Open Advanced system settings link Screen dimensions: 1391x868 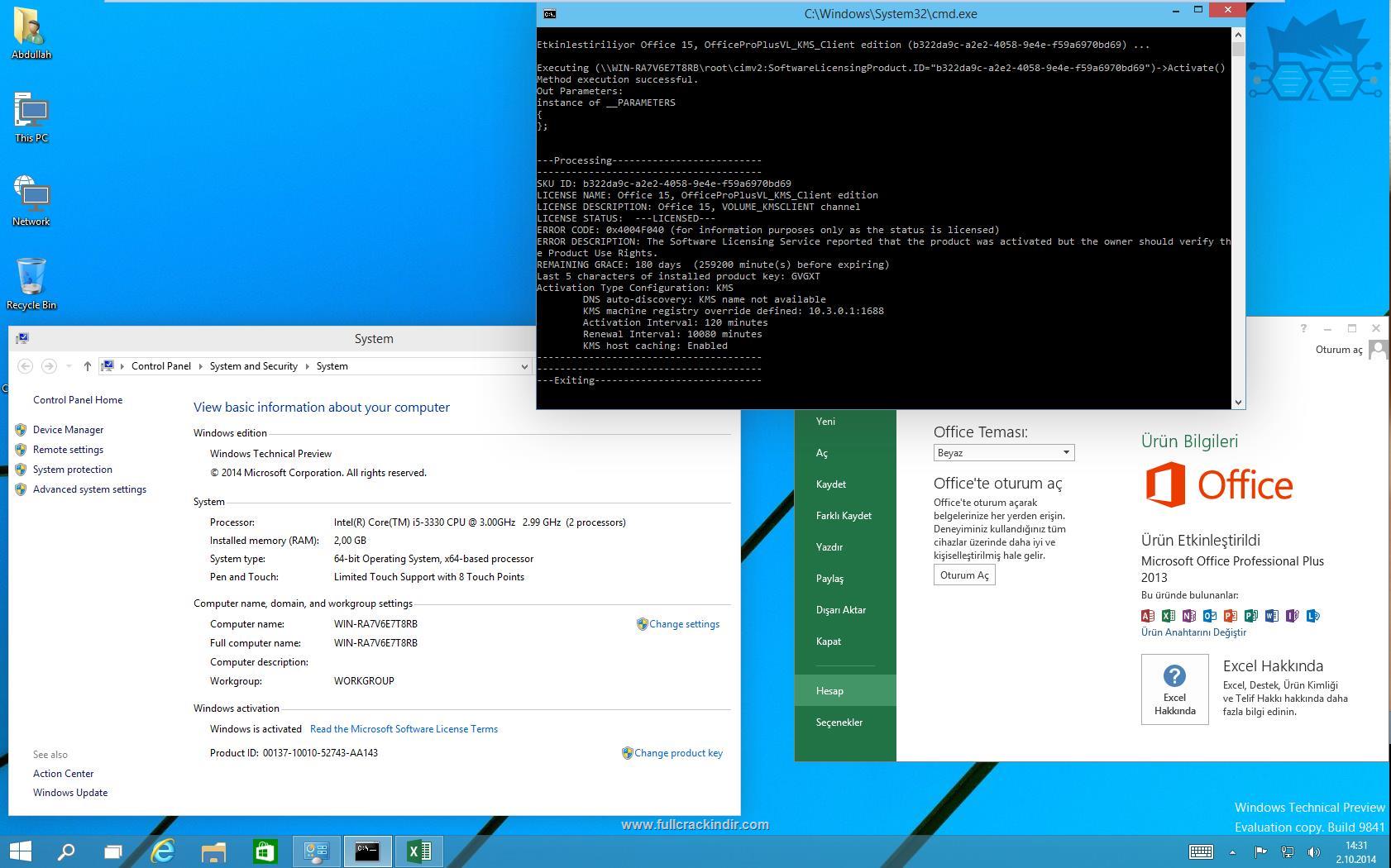click(x=89, y=489)
